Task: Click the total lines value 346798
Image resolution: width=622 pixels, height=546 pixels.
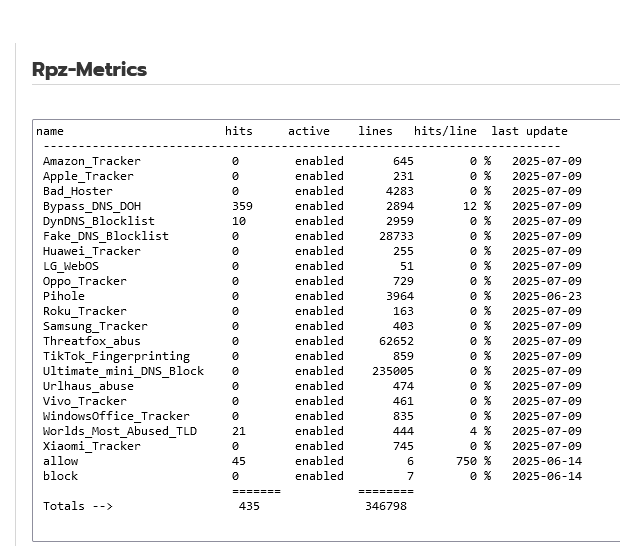Action: pyautogui.click(x=386, y=506)
